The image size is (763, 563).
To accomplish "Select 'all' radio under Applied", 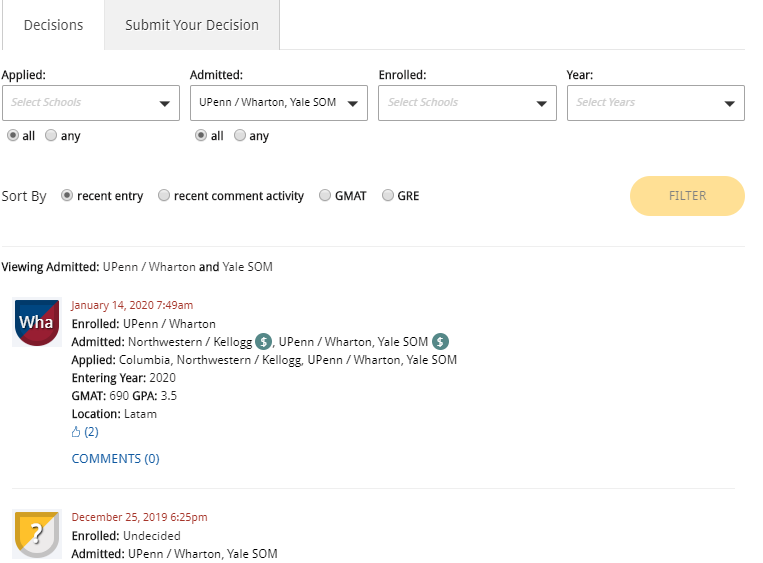I will tap(13, 135).
